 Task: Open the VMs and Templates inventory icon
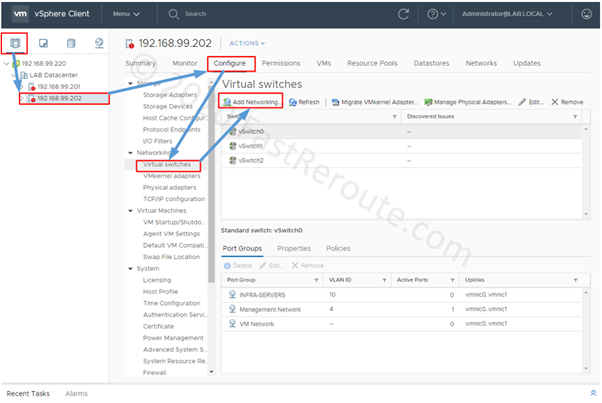coord(43,43)
